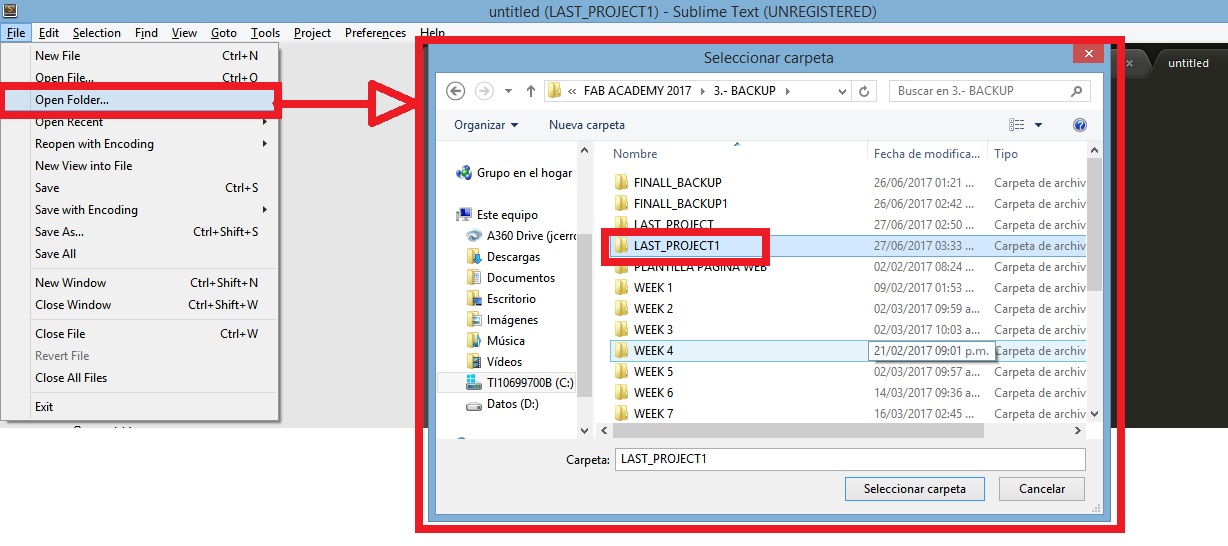The width and height of the screenshot is (1228, 546).
Task: Expand Save with Encoding submenu
Action: [140, 210]
